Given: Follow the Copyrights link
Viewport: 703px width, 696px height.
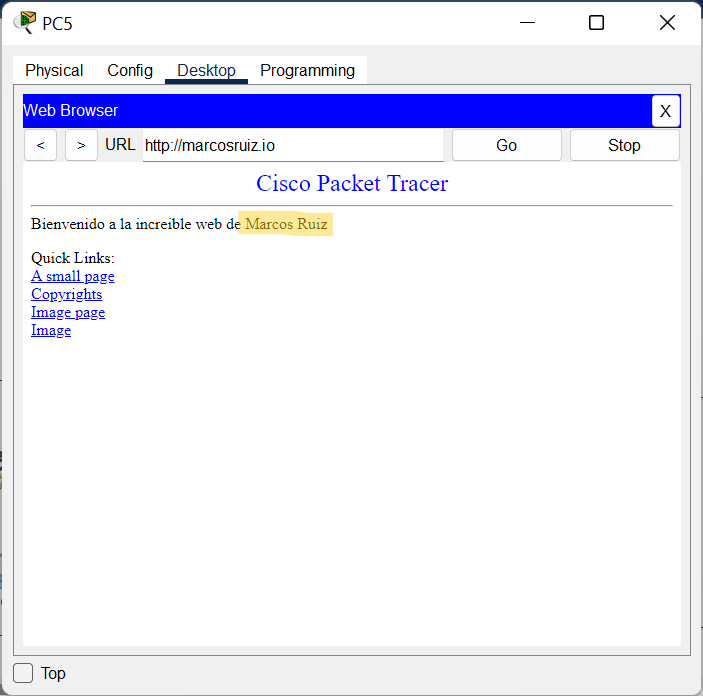Looking at the screenshot, I should tap(66, 294).
